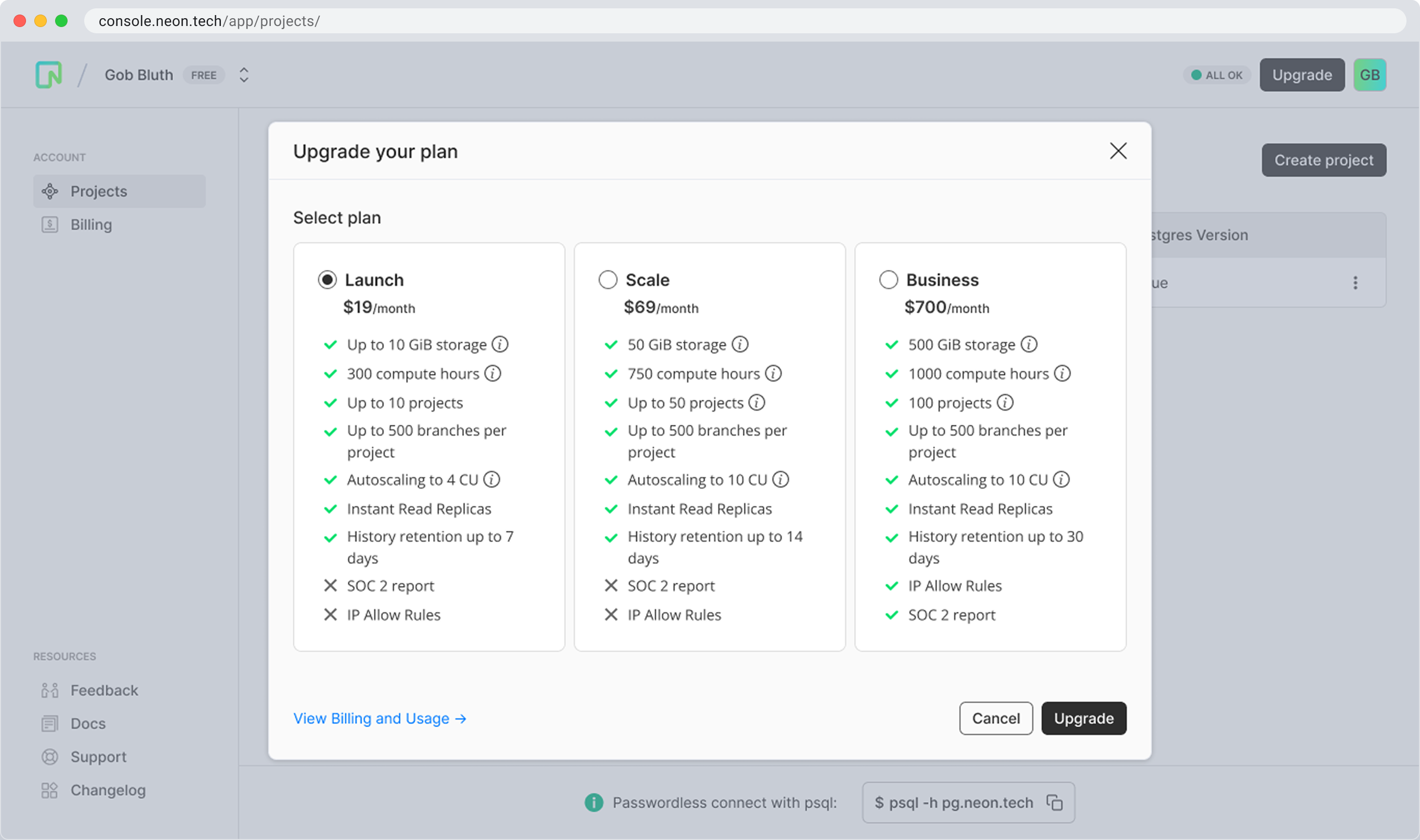The height and width of the screenshot is (840, 1420).
Task: Click info icon beside 50 GiB storage
Action: coord(740,344)
